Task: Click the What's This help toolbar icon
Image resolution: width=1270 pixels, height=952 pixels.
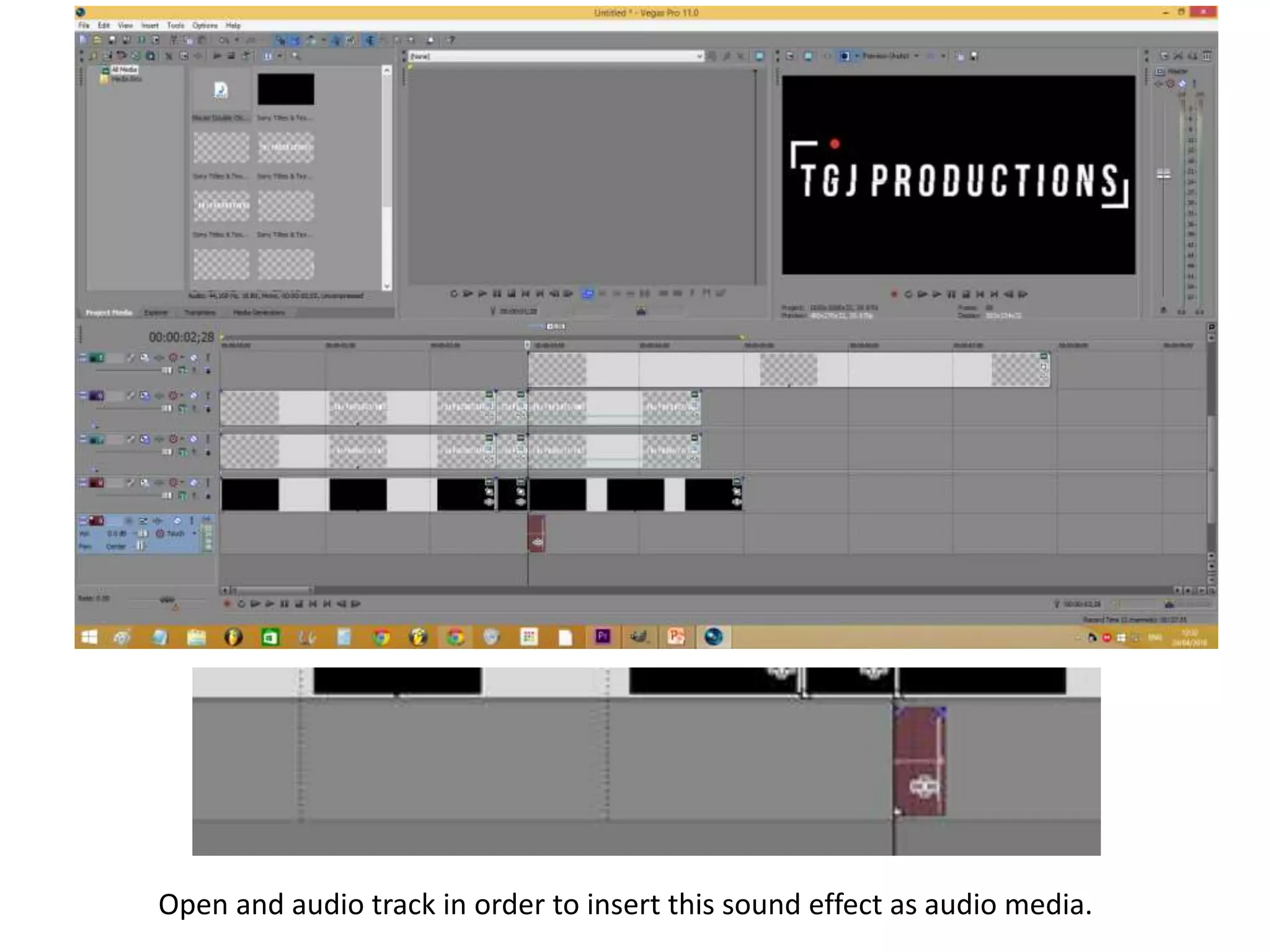Action: (451, 40)
